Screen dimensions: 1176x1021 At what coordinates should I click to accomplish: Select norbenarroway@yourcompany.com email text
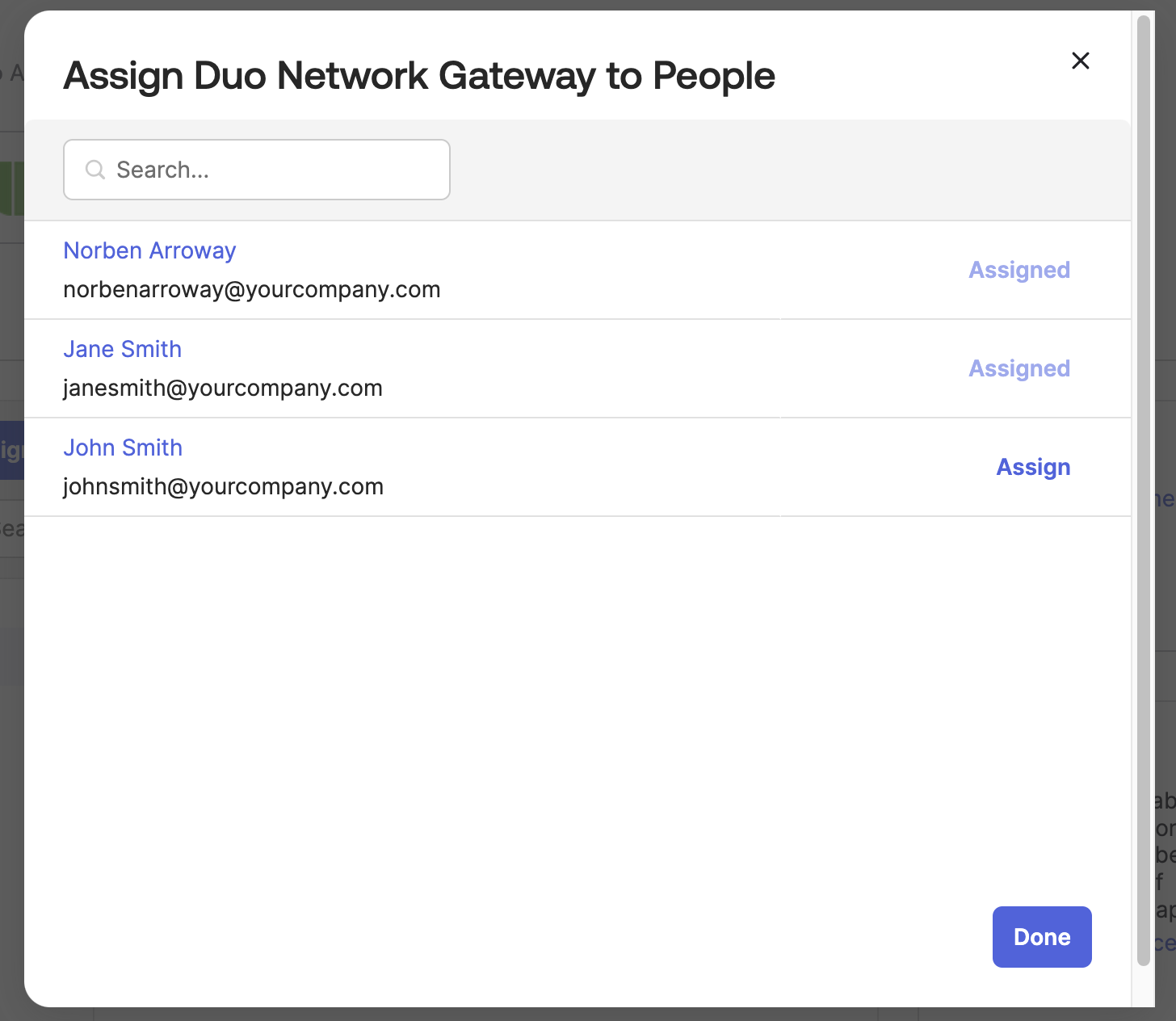coord(252,289)
